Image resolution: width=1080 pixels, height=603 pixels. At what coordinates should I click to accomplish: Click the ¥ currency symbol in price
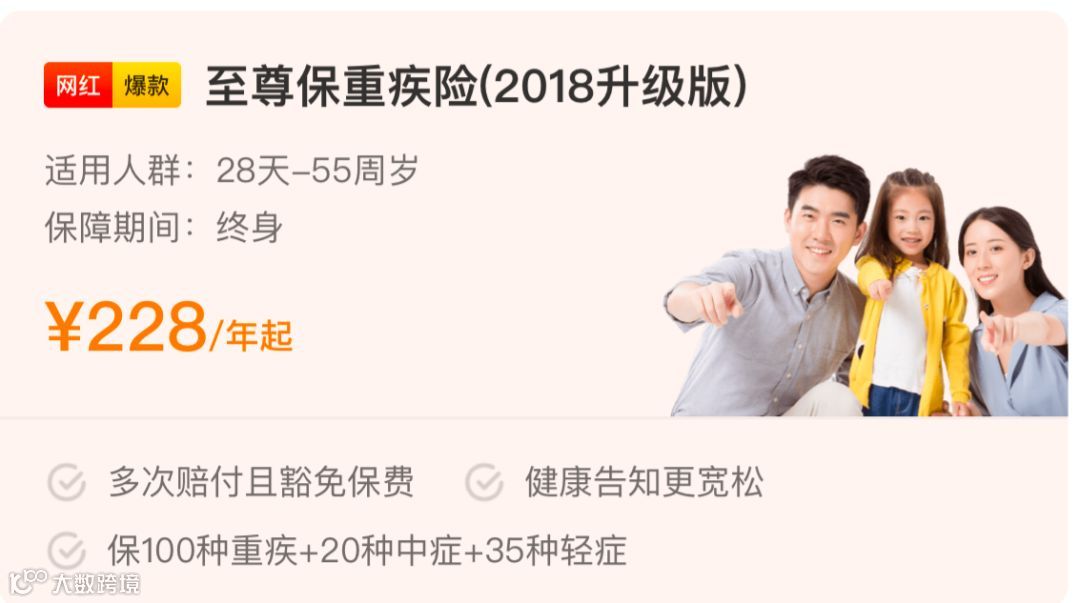[x=64, y=326]
